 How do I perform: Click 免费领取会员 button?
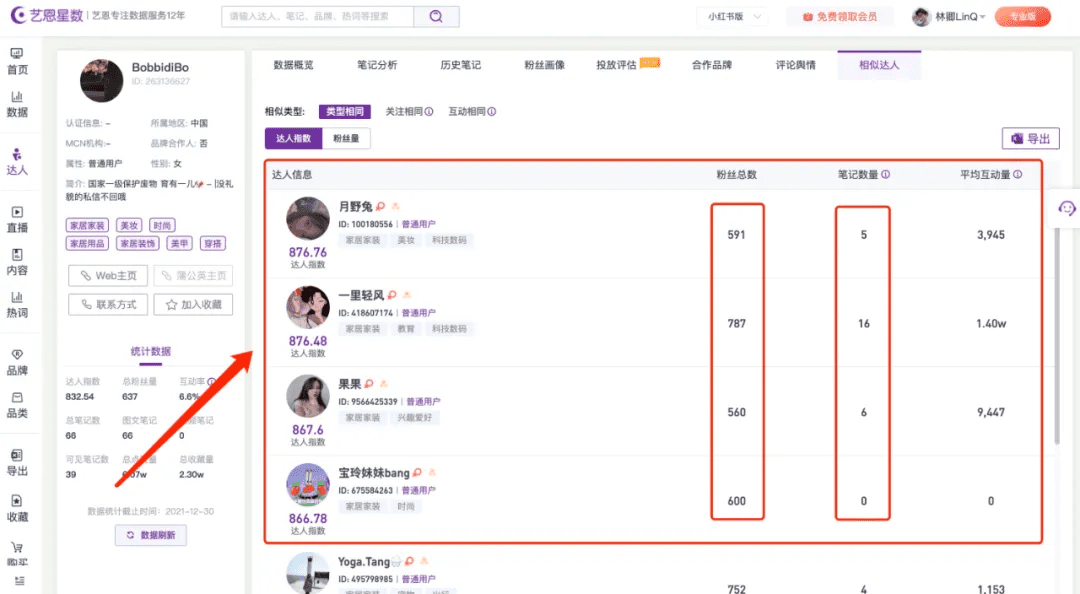[x=840, y=17]
